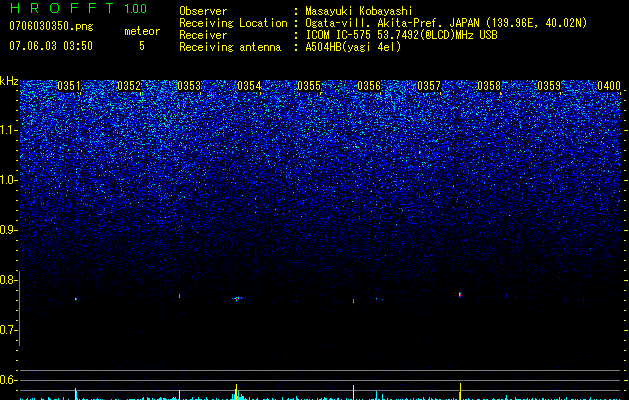
Task: Click the 0357 time marker
Action: [x=429, y=86]
